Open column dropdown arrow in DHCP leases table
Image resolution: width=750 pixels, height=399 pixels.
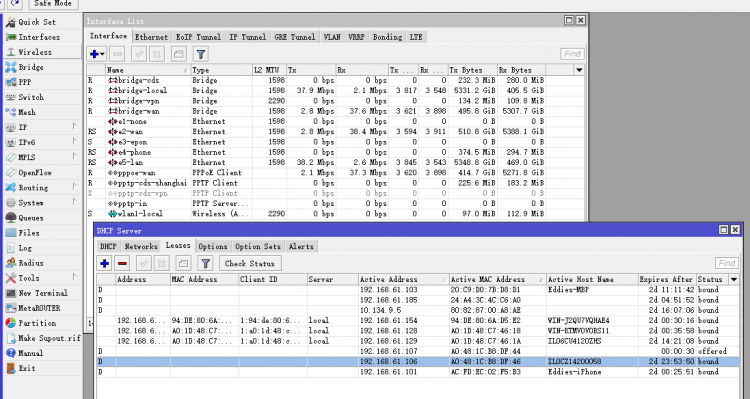click(734, 279)
